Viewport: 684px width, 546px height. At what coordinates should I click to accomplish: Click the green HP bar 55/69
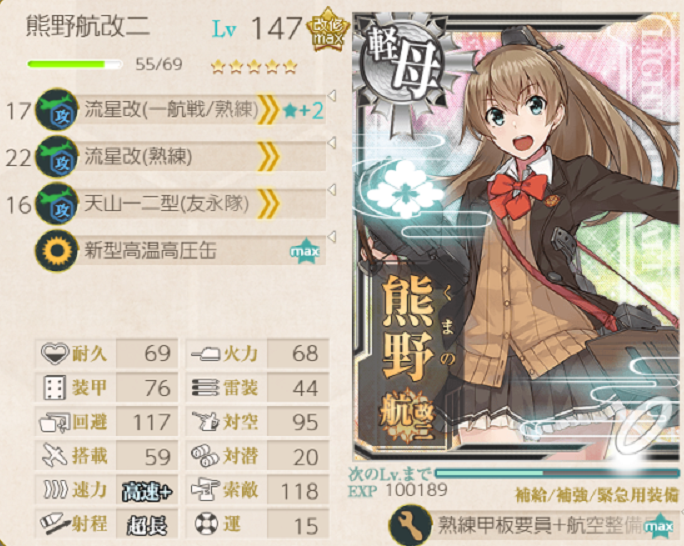click(74, 65)
